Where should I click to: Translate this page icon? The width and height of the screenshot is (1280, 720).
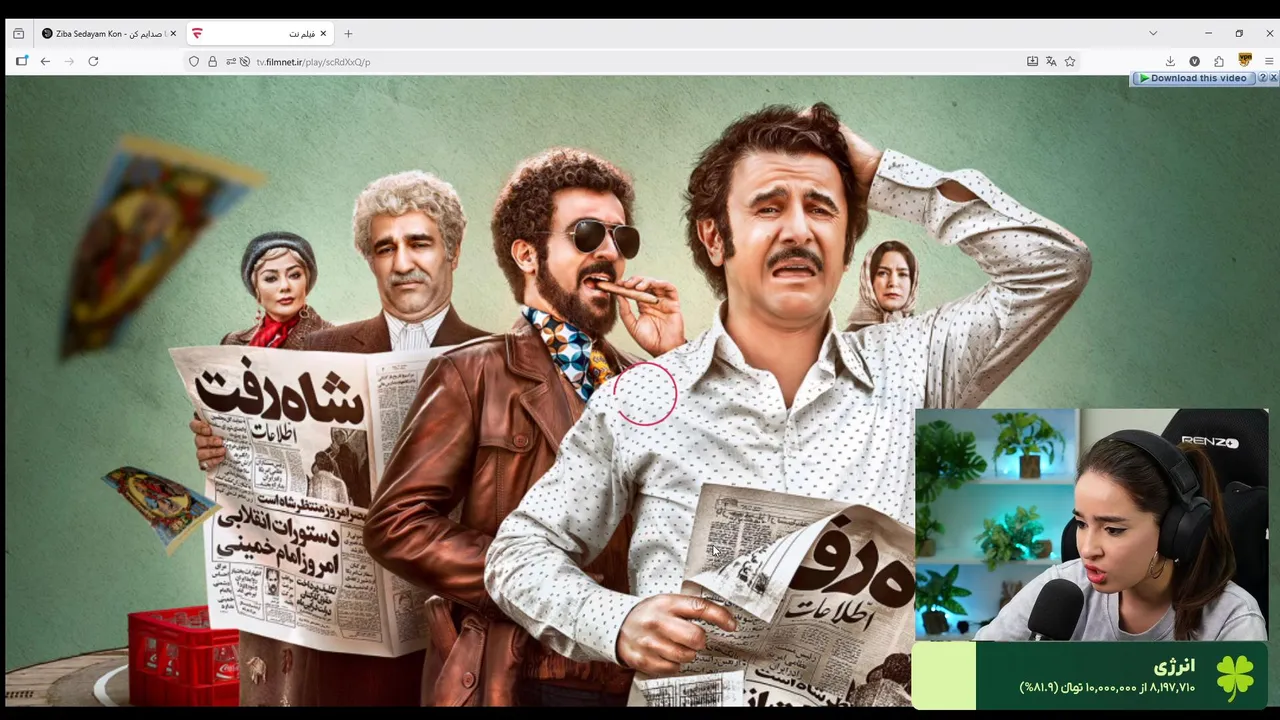pos(1051,61)
